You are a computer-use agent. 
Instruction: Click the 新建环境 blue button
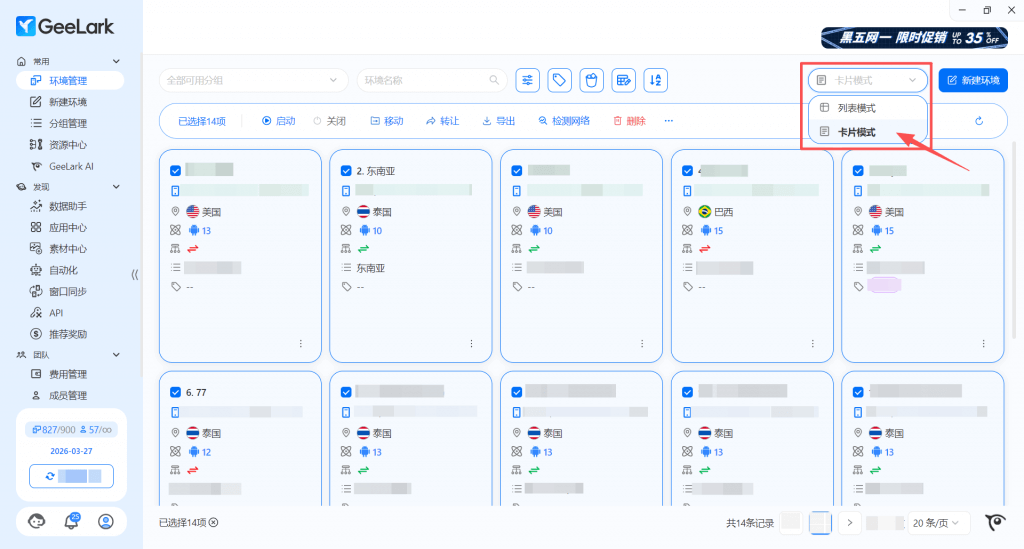[x=973, y=80]
